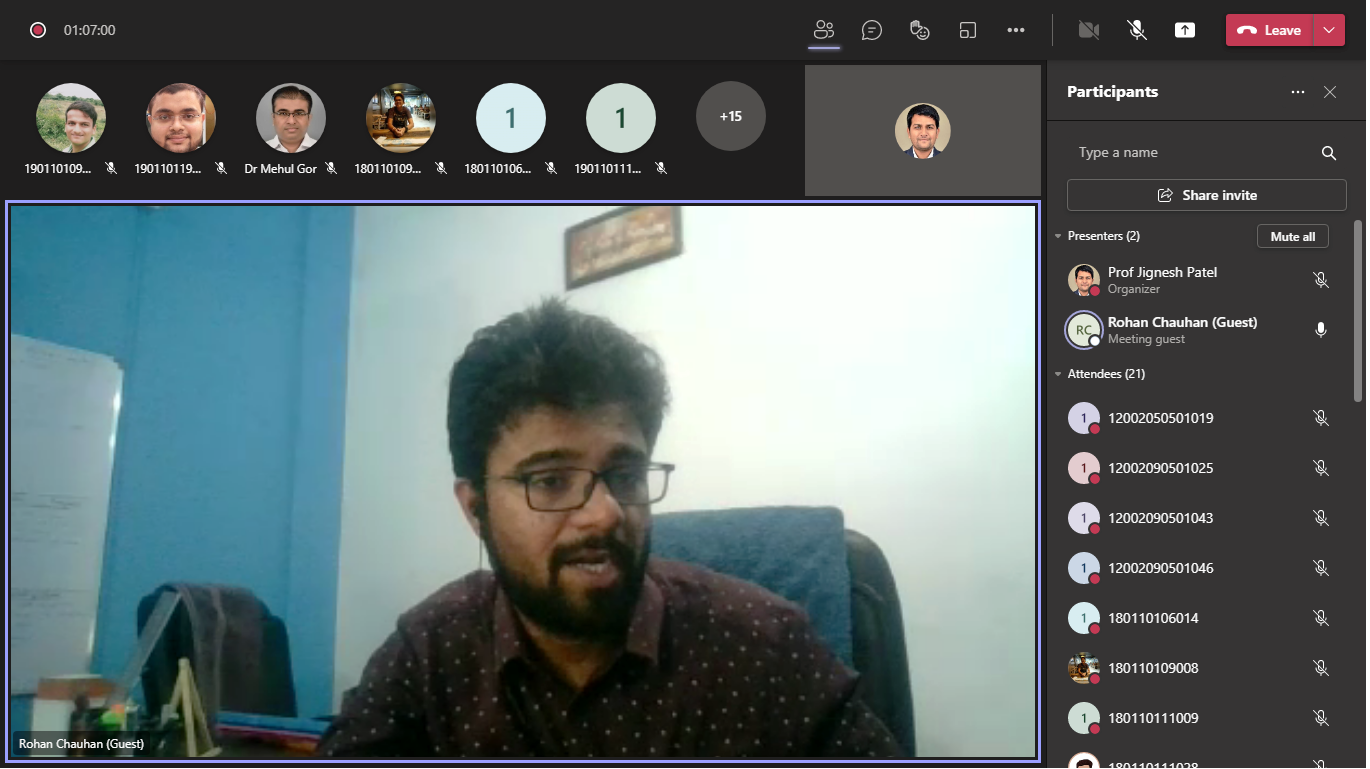Image resolution: width=1370 pixels, height=769 pixels.
Task: Click the participants list scrollbar
Action: [x=1357, y=310]
